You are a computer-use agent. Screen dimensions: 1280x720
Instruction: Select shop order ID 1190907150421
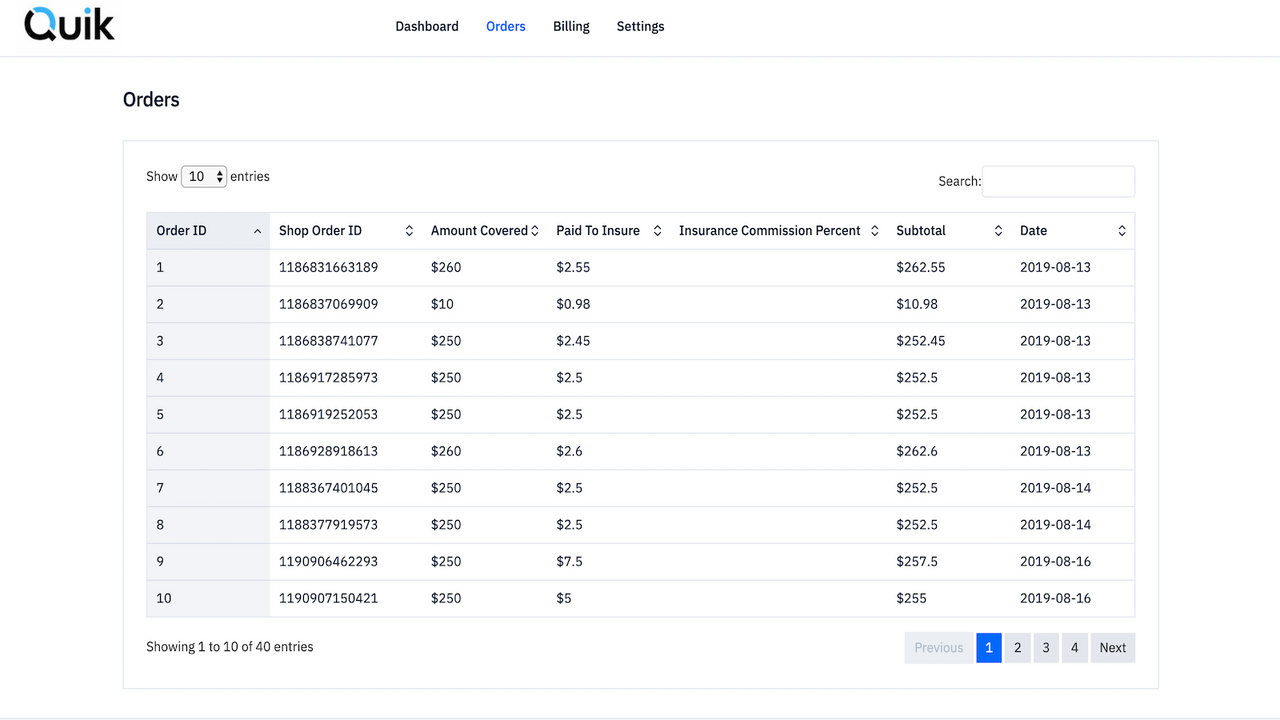pyautogui.click(x=328, y=598)
